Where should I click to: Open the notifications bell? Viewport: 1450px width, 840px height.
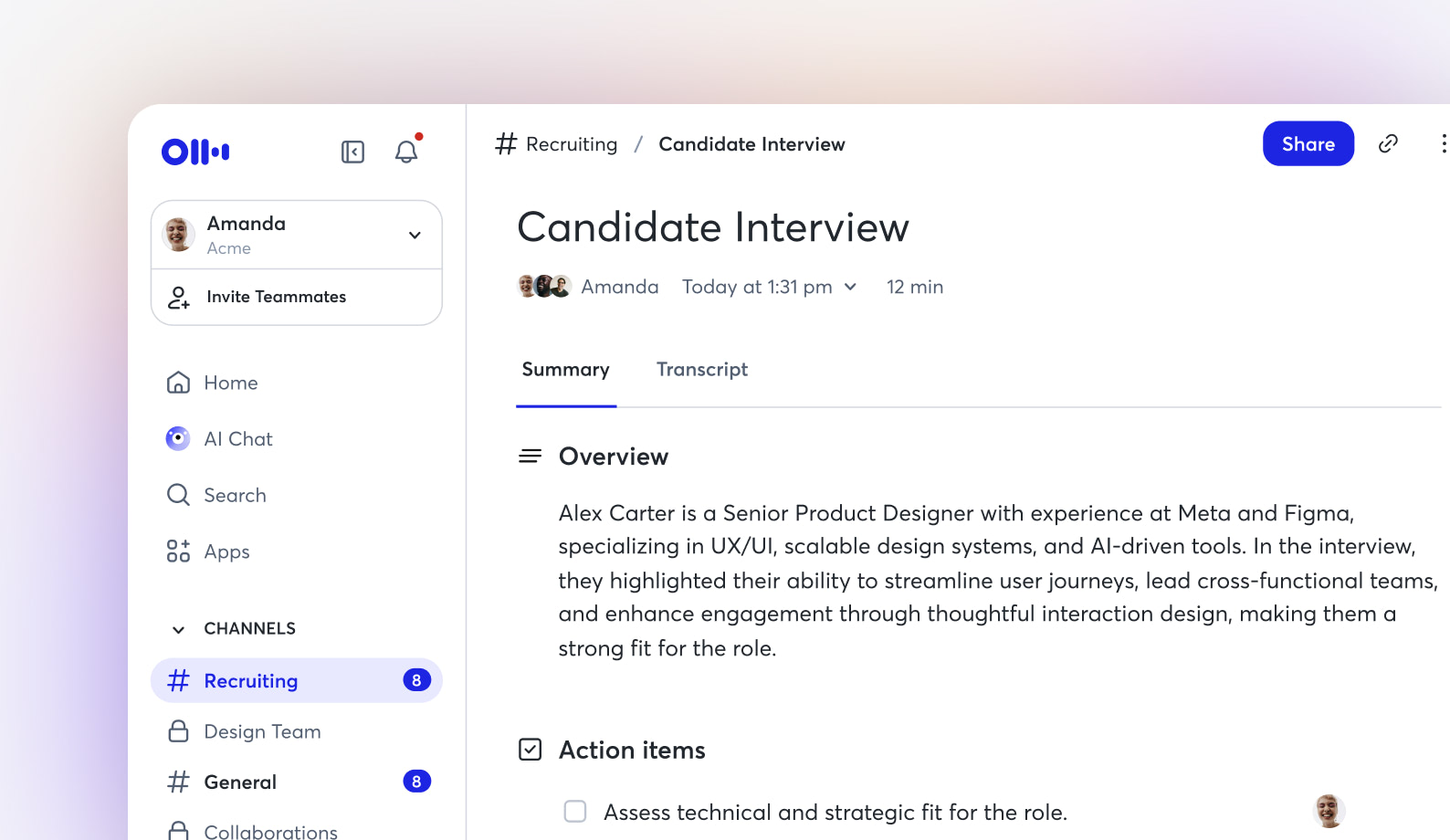pyautogui.click(x=406, y=152)
